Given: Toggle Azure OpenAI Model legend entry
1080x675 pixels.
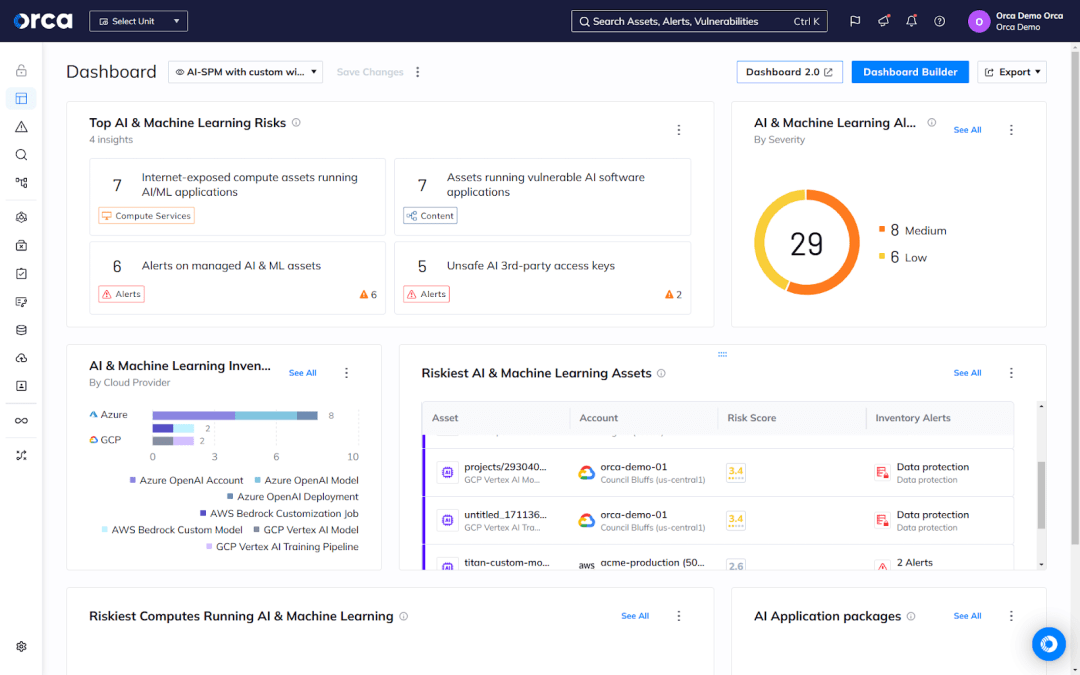Looking at the screenshot, I should (307, 480).
